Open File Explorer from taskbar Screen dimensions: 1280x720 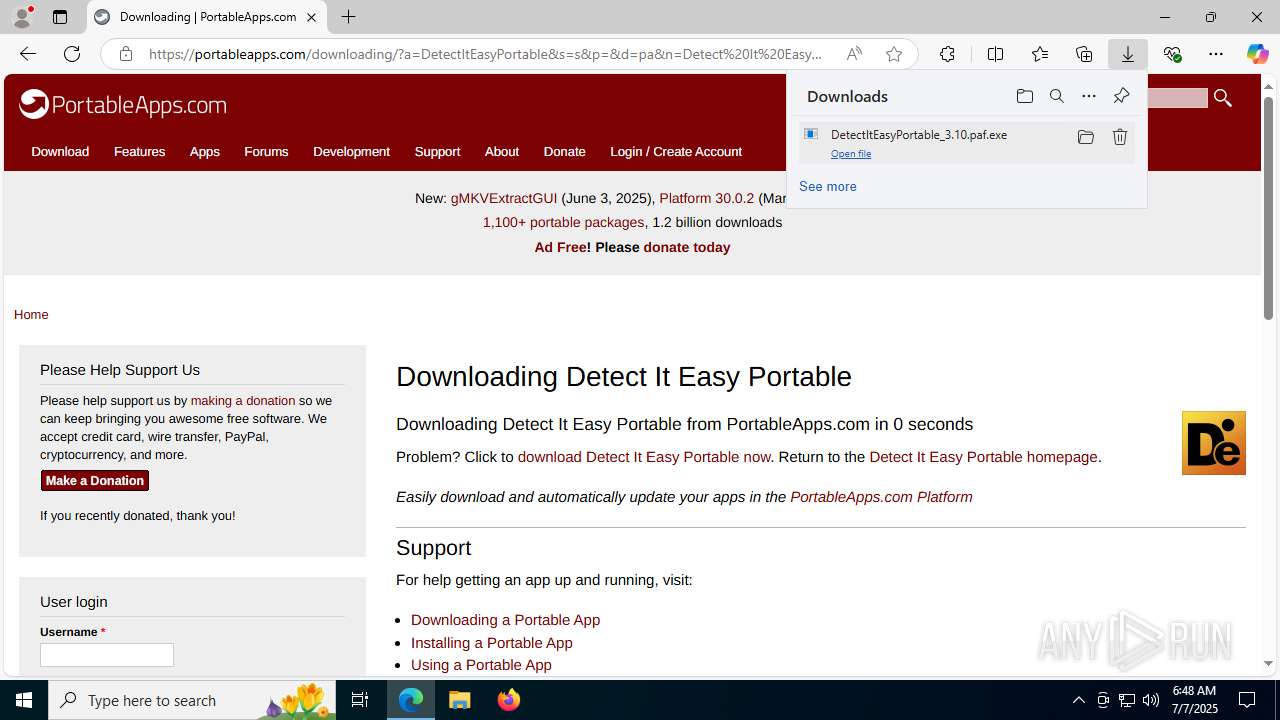(460, 700)
